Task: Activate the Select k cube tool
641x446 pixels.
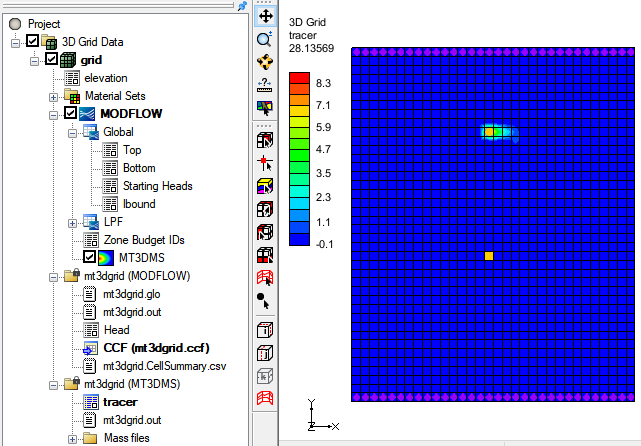Action: point(265,255)
